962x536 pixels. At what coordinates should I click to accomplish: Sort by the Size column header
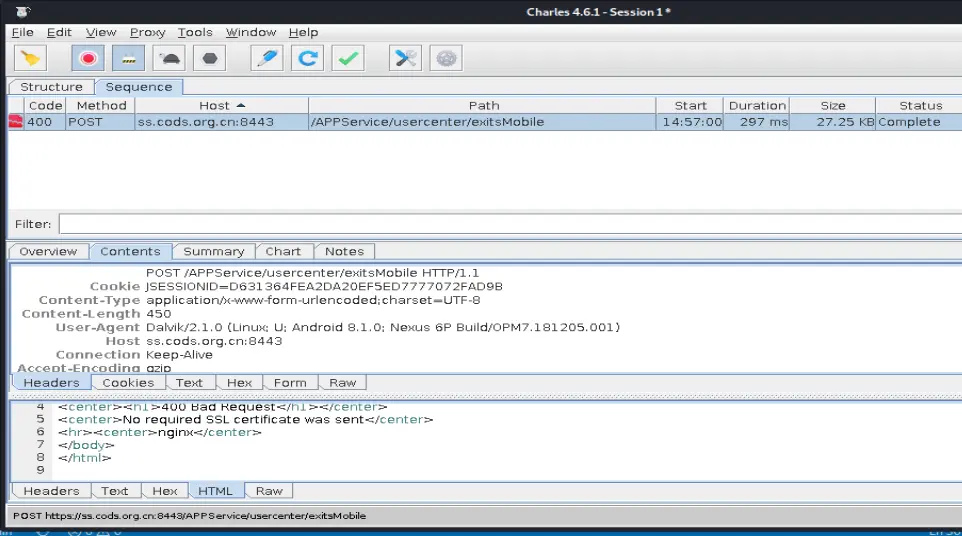[833, 105]
